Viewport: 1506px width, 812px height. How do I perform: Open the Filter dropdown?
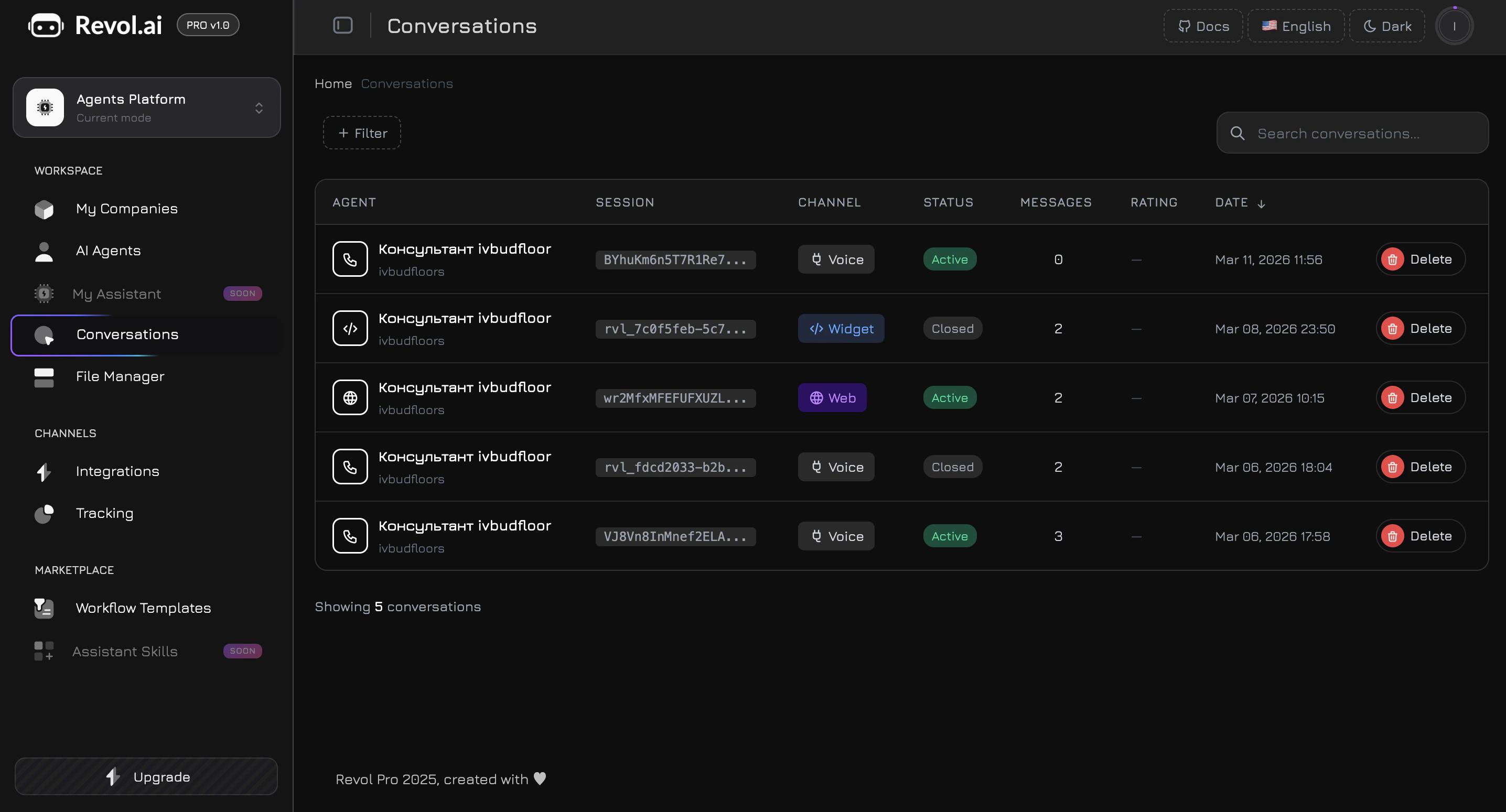pos(362,133)
